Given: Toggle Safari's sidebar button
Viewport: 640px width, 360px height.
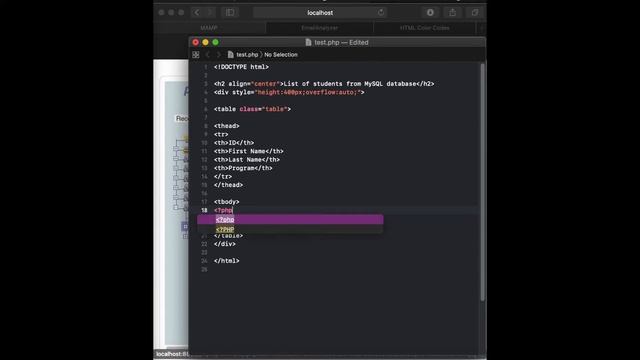Looking at the screenshot, I should [x=230, y=13].
